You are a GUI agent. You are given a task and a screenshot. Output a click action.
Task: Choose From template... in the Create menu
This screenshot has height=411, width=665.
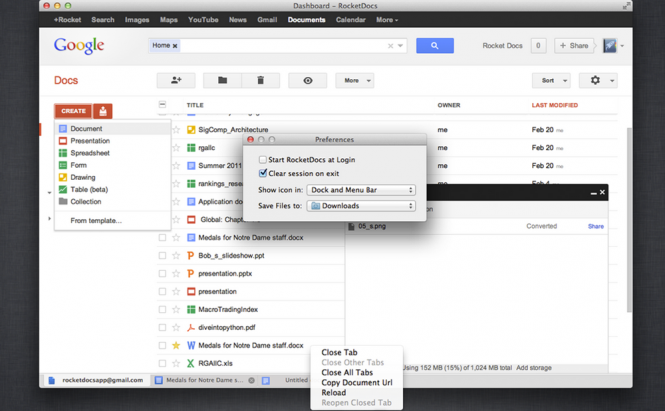[x=96, y=221]
